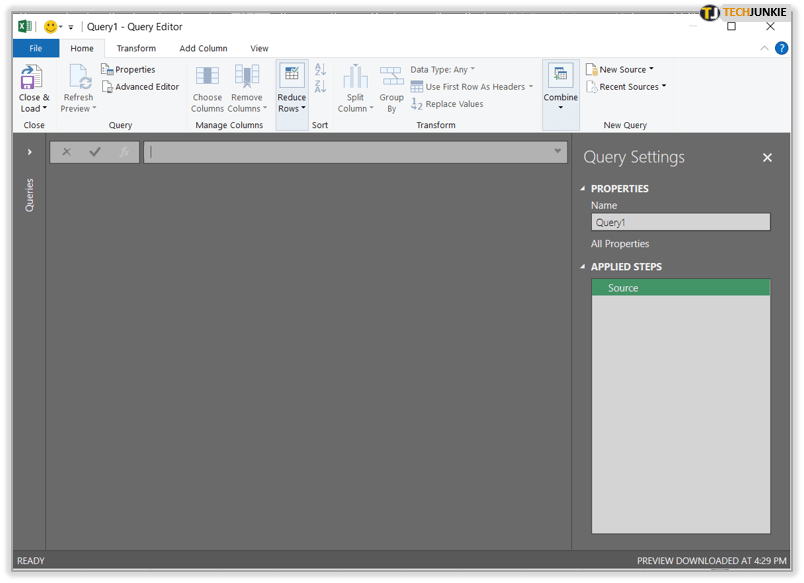Expand the Queries pane with the arrow
This screenshot has width=804, height=583.
pyautogui.click(x=30, y=152)
